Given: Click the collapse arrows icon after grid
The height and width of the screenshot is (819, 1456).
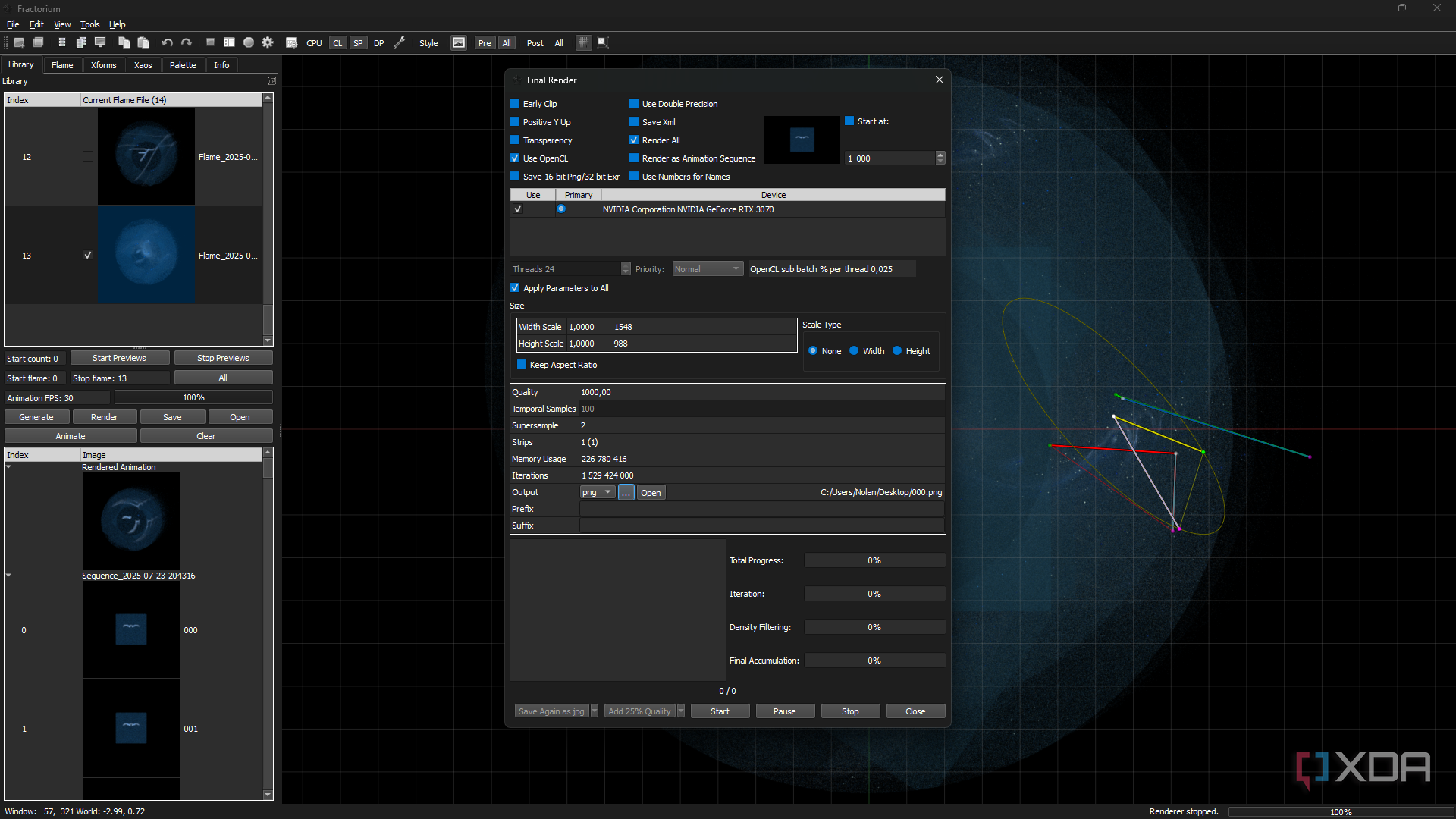Looking at the screenshot, I should pos(603,43).
